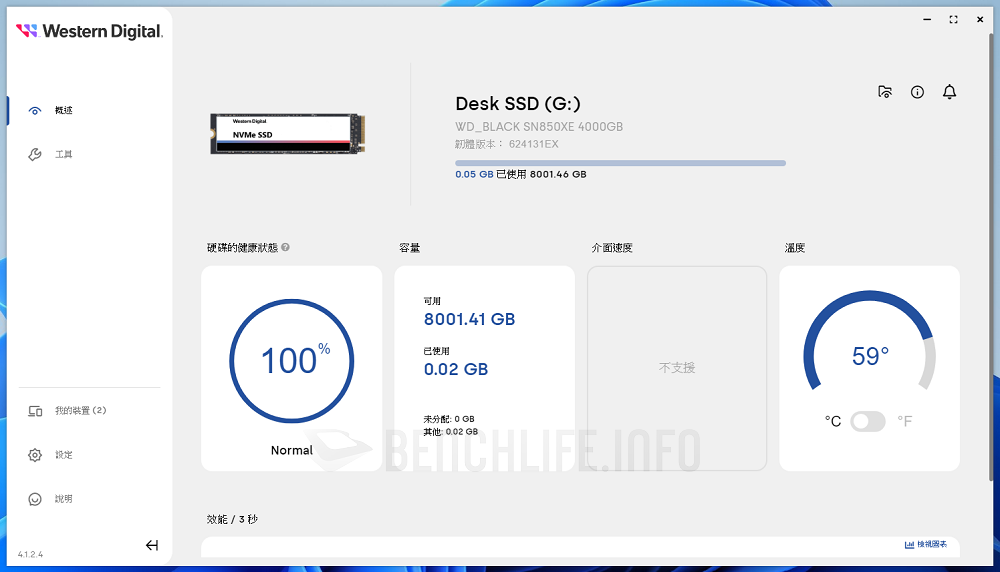Click the 其他: 0.02 GB text
Viewport: 1000px width, 572px height.
pyautogui.click(x=451, y=432)
